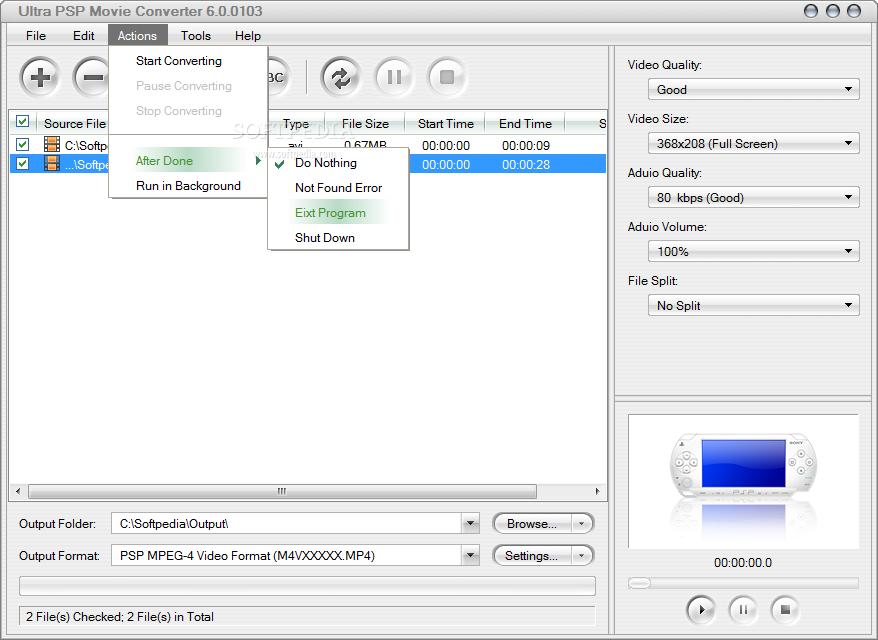Click the Pause converting toolbar button

394,77
